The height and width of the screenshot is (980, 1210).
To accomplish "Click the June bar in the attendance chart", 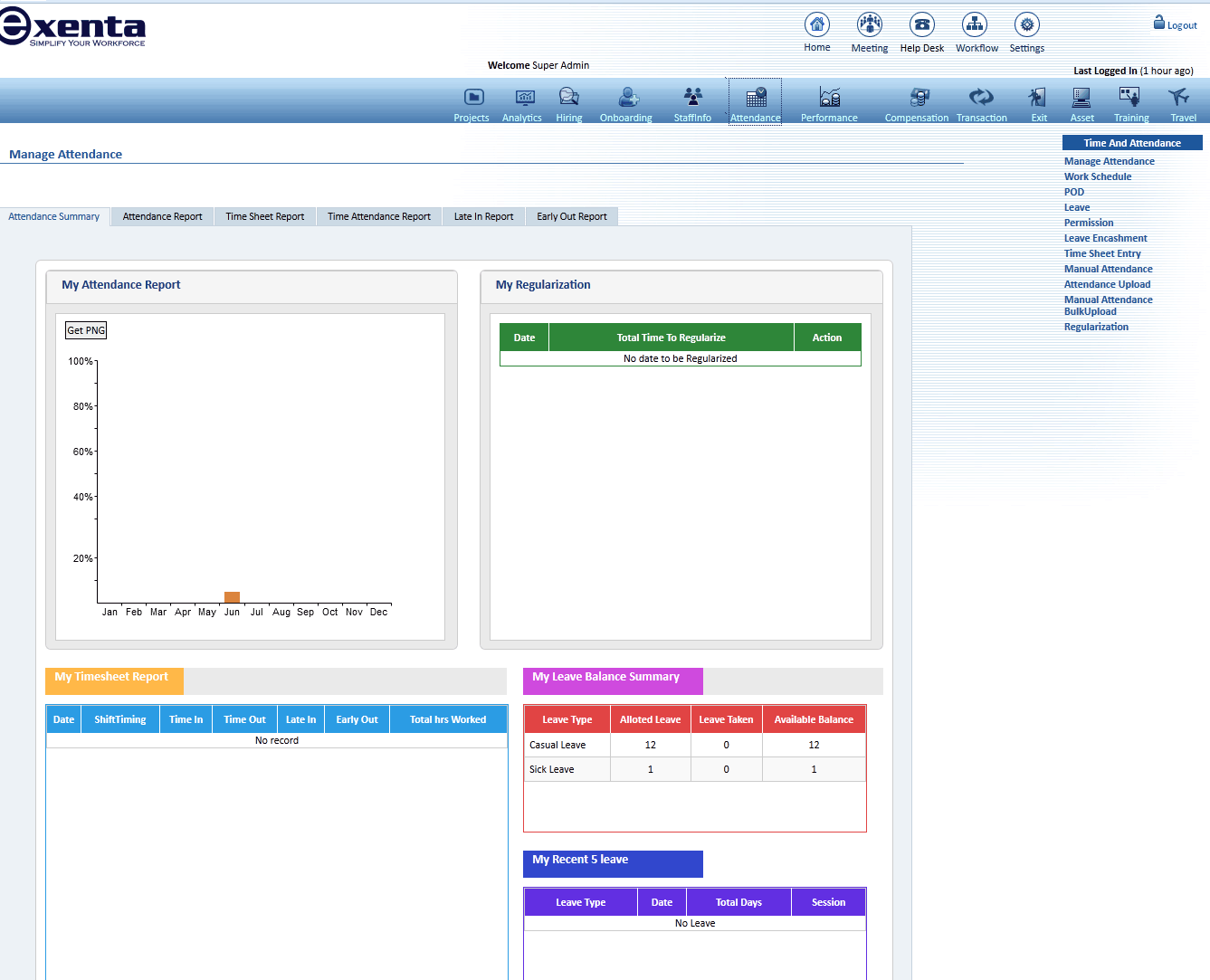I will point(232,597).
